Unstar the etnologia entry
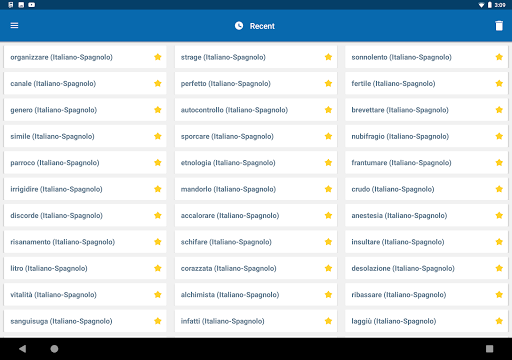 (x=328, y=163)
